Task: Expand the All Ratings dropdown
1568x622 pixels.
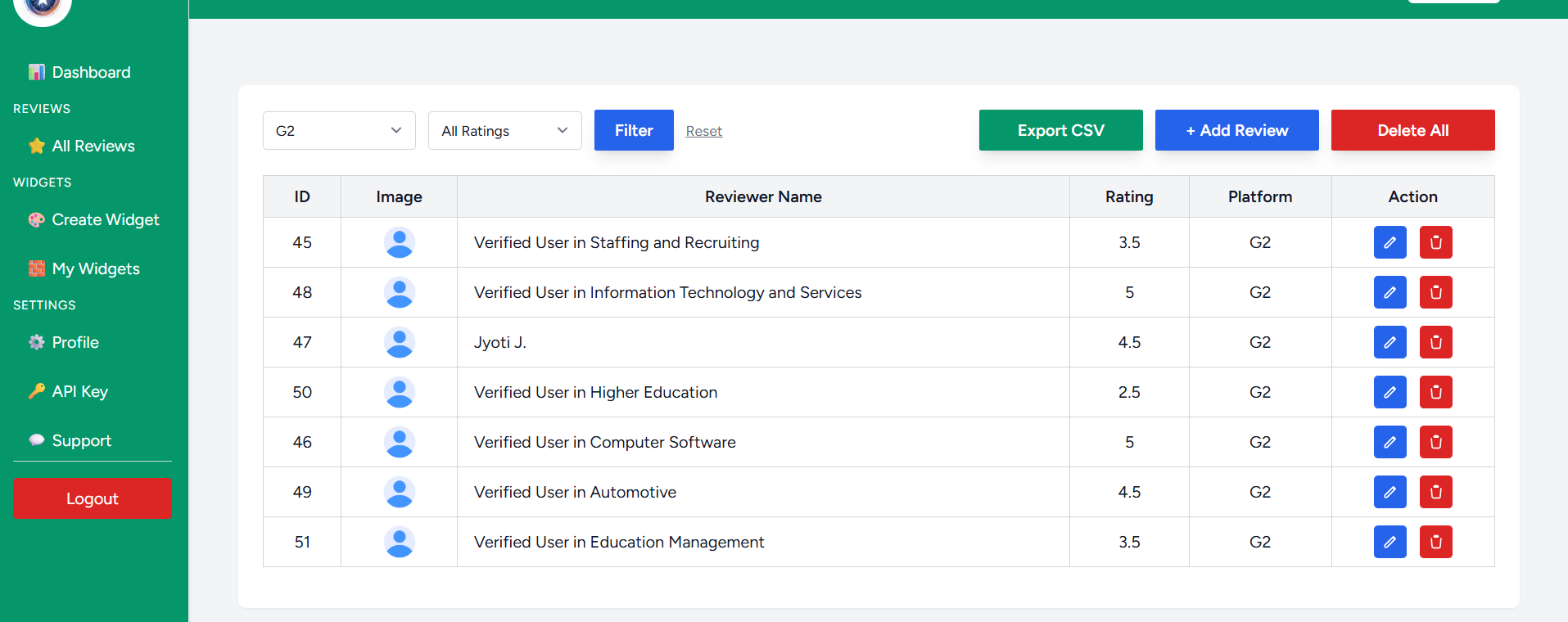Action: (x=504, y=131)
